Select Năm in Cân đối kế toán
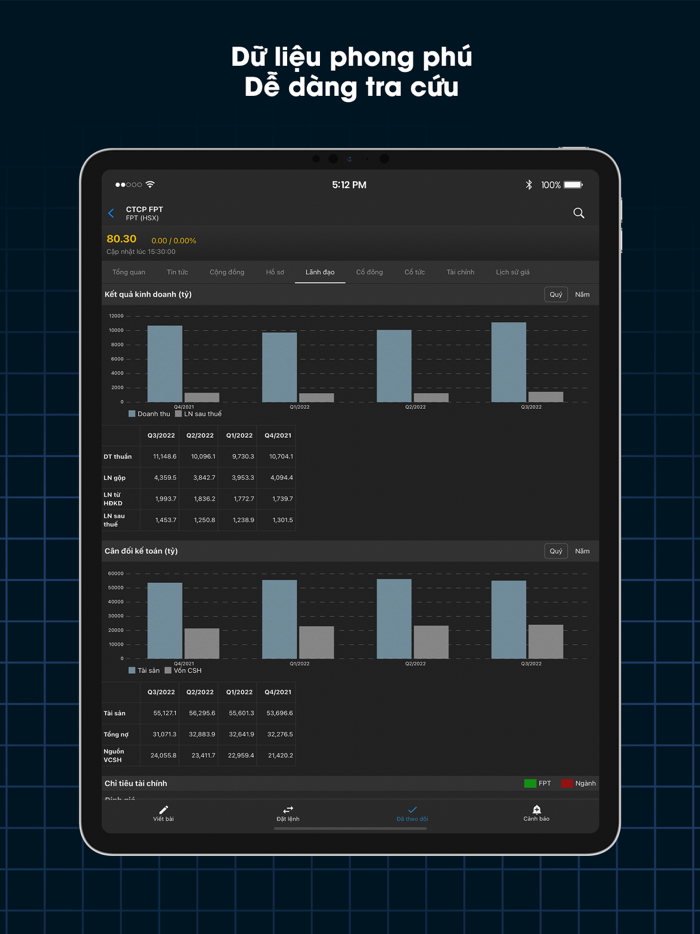 [582, 551]
